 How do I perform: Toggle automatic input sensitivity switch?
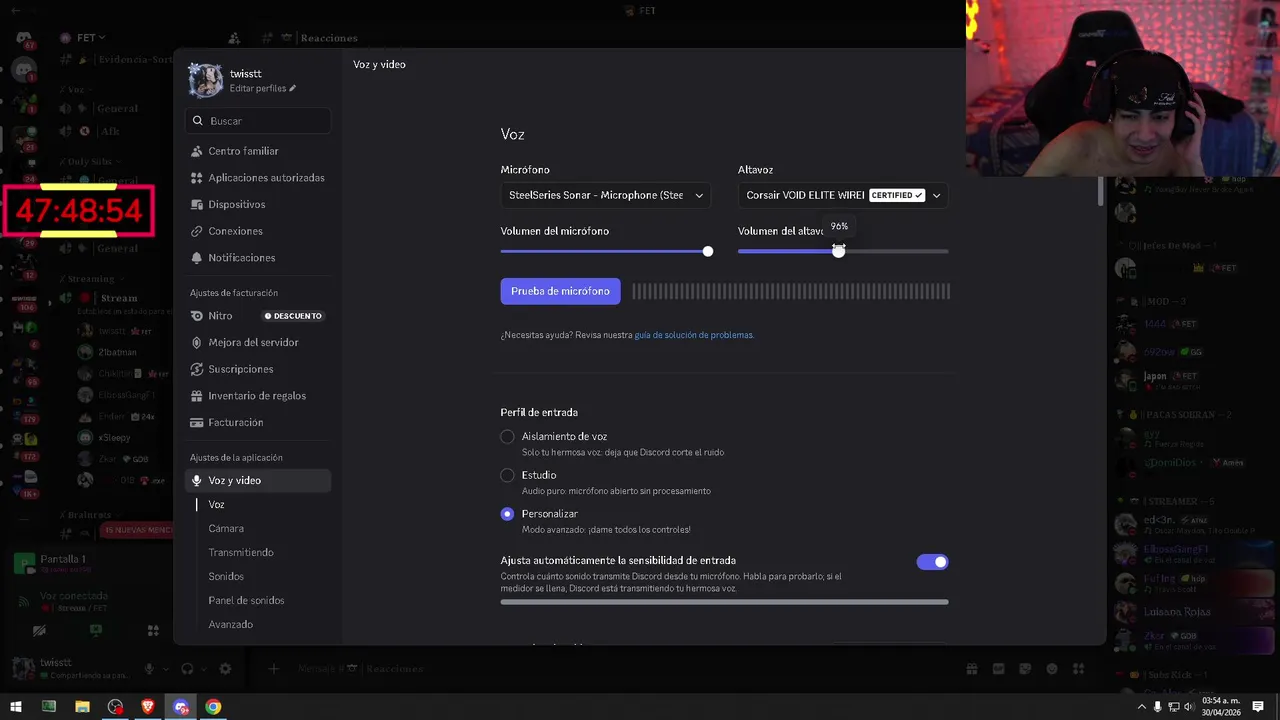click(x=932, y=562)
